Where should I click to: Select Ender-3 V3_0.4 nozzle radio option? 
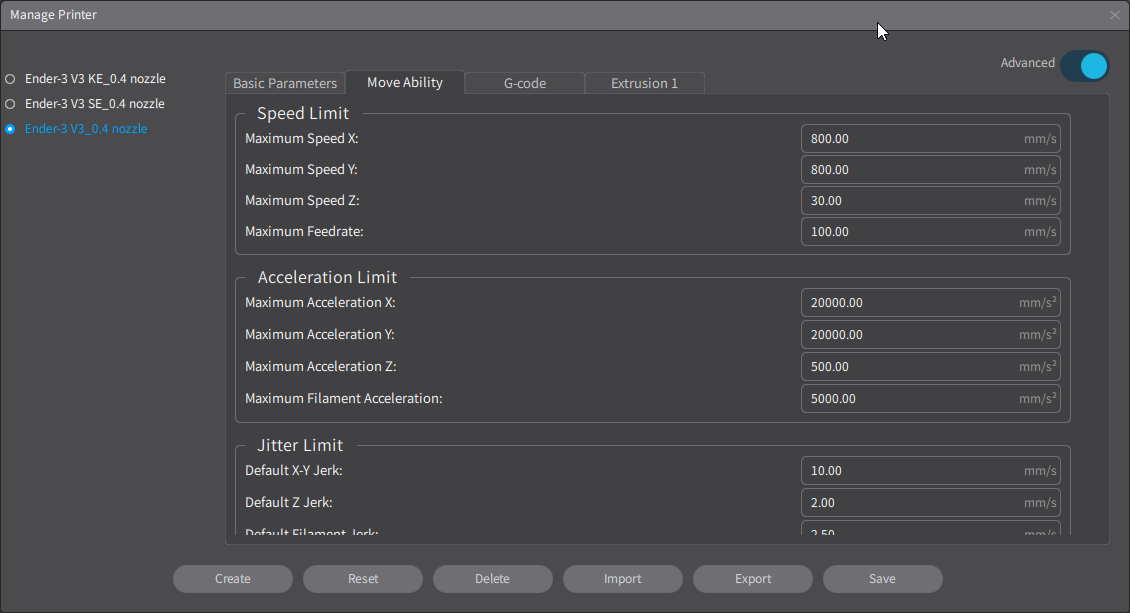[10, 129]
